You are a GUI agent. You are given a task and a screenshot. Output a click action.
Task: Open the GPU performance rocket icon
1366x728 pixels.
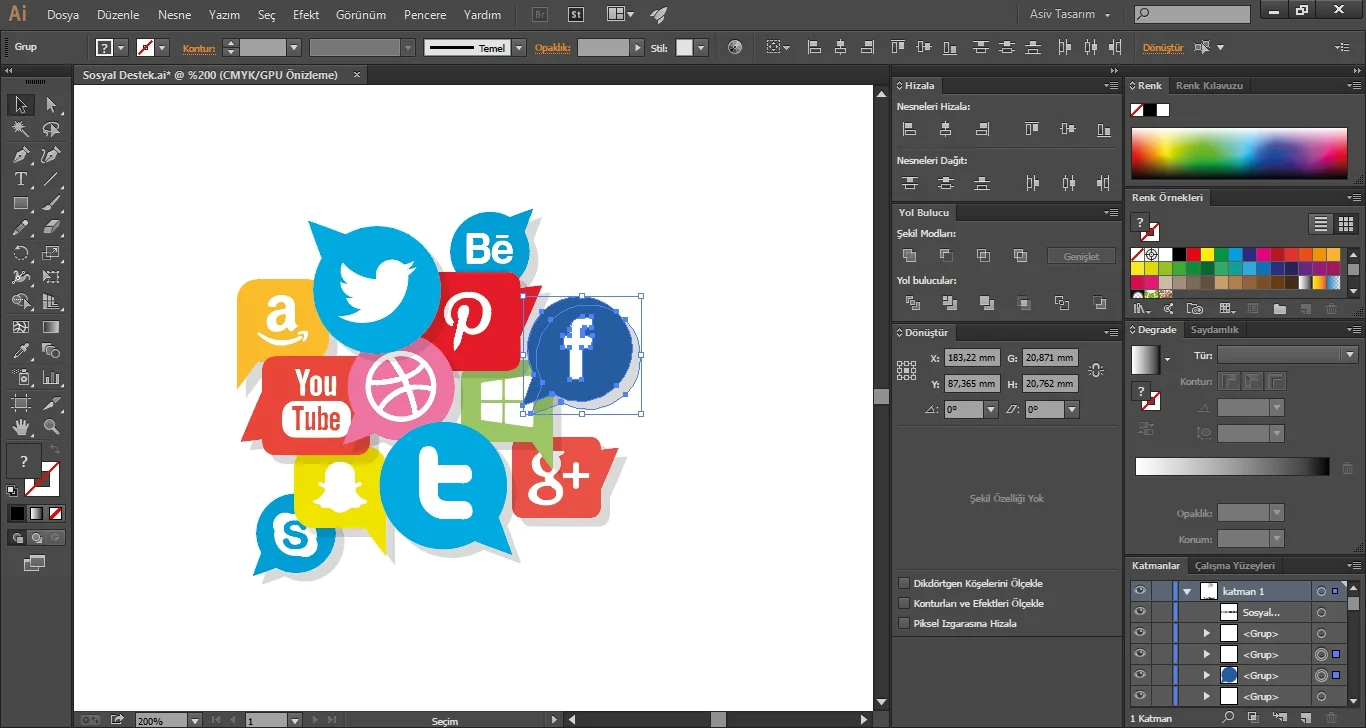click(x=658, y=15)
